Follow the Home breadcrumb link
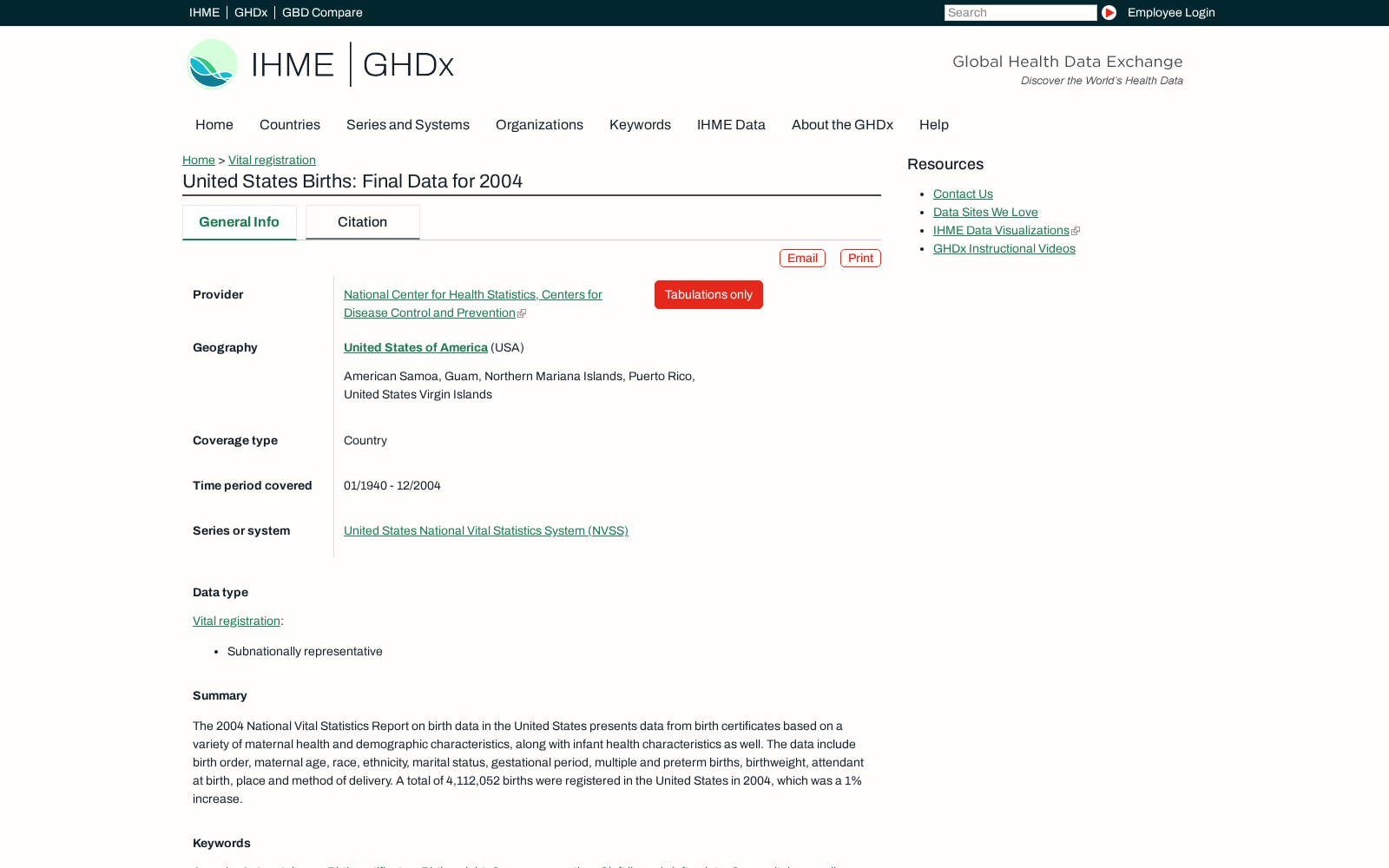1389x868 pixels. point(199,160)
